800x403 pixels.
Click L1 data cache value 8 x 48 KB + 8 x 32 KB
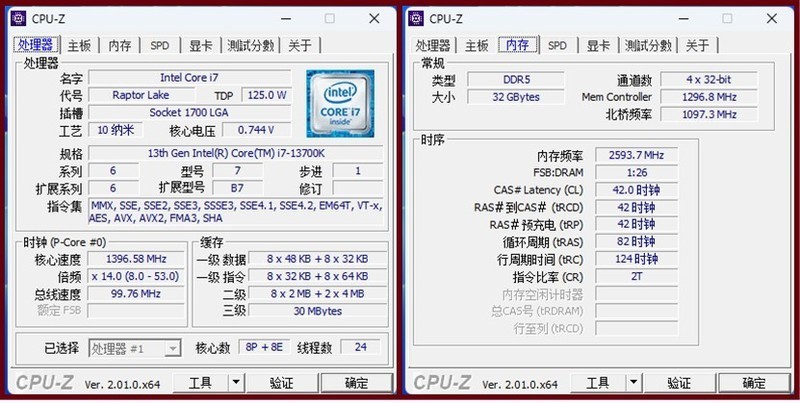317,259
